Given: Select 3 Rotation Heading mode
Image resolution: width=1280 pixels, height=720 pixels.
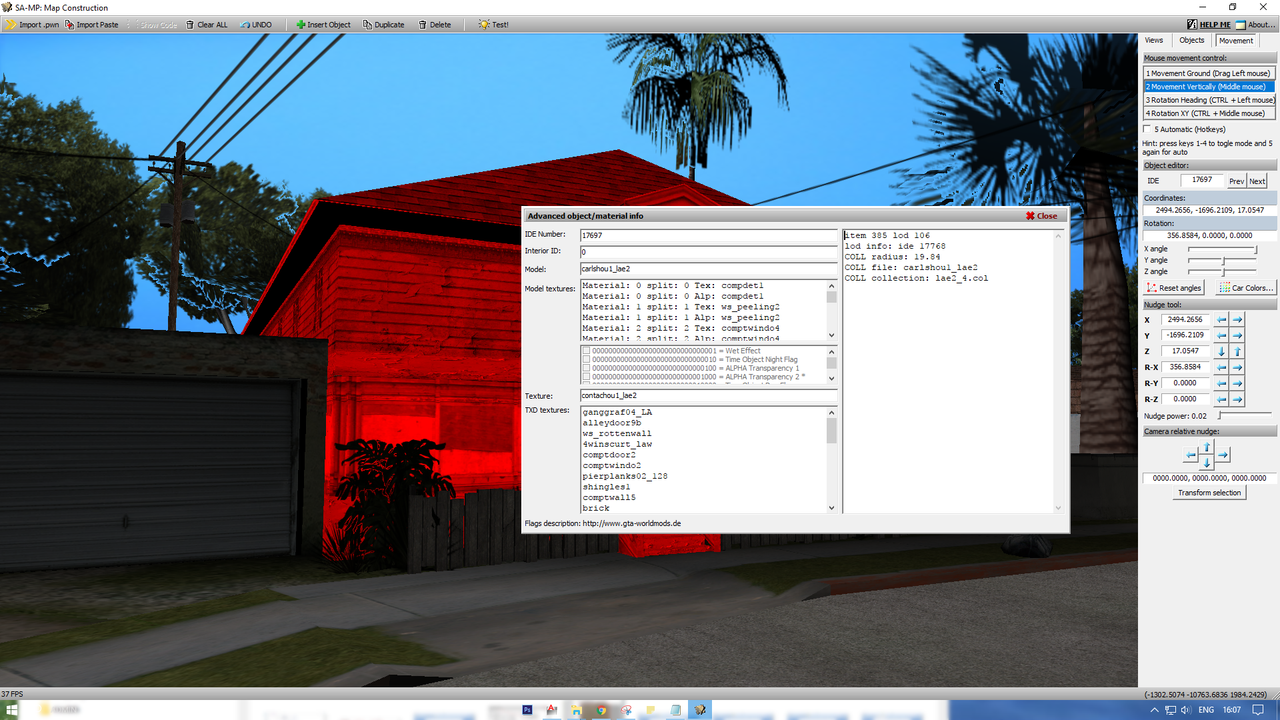Looking at the screenshot, I should point(1209,100).
